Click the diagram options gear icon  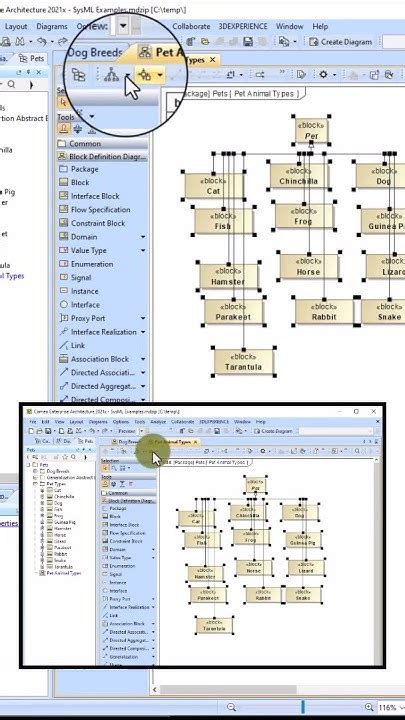point(323,74)
